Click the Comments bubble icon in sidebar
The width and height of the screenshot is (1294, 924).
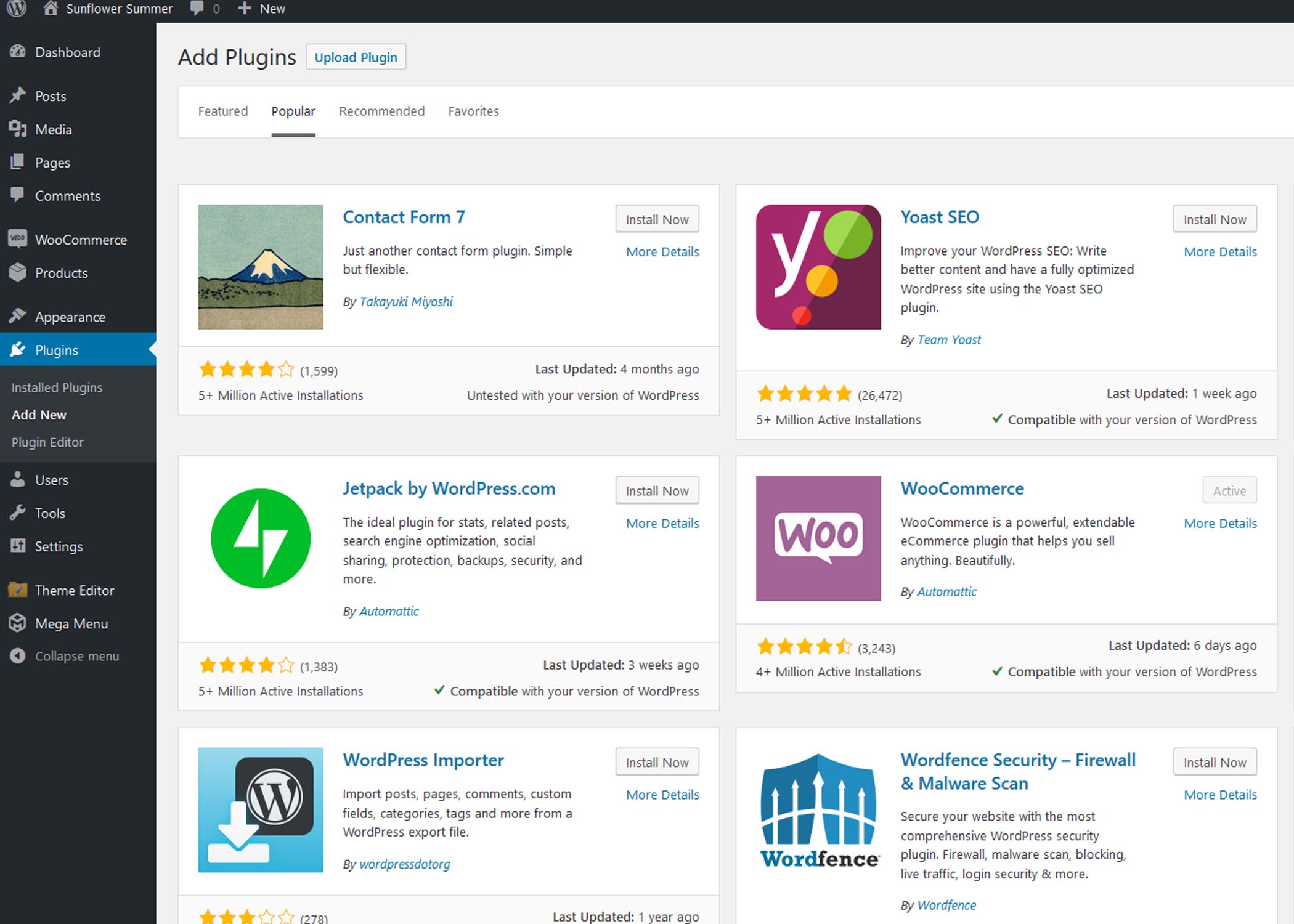(18, 195)
